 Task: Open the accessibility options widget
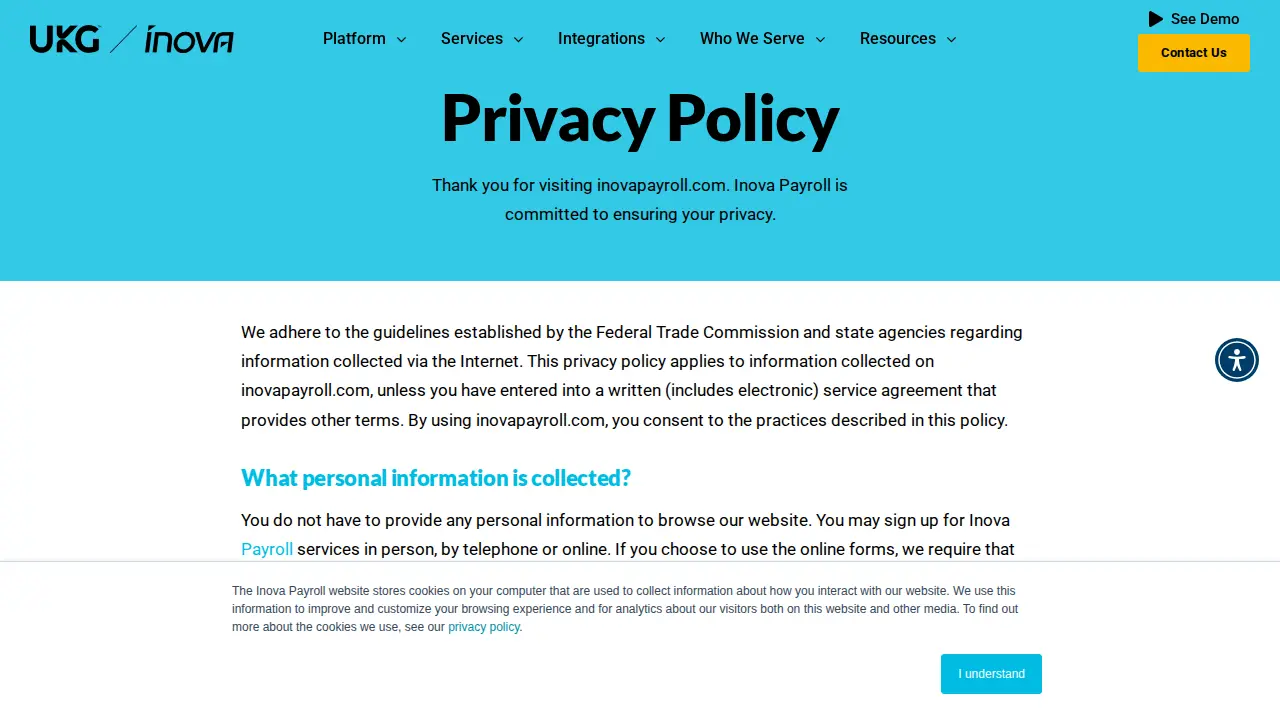pyautogui.click(x=1237, y=360)
